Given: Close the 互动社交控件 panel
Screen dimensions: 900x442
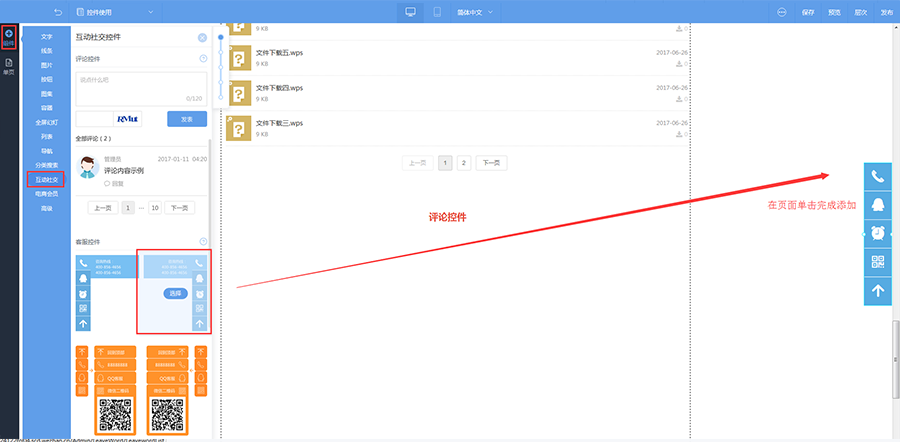Looking at the screenshot, I should (x=202, y=37).
